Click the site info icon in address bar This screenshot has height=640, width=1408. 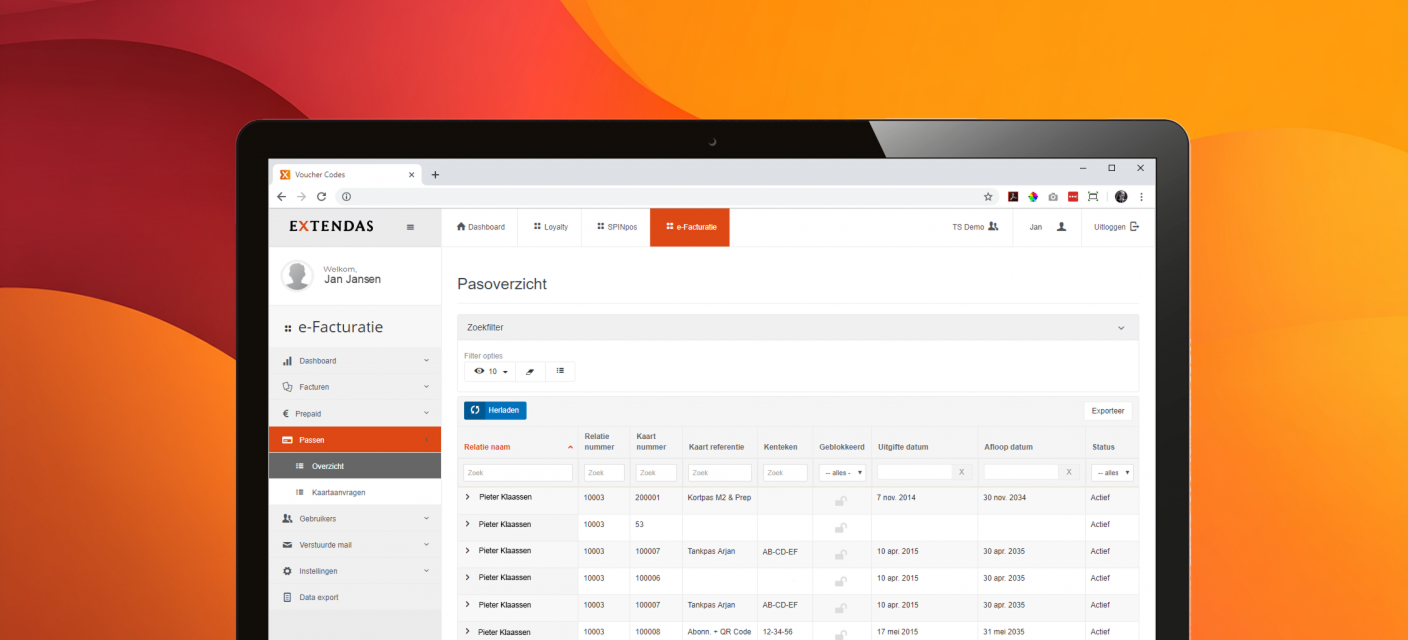(x=346, y=197)
